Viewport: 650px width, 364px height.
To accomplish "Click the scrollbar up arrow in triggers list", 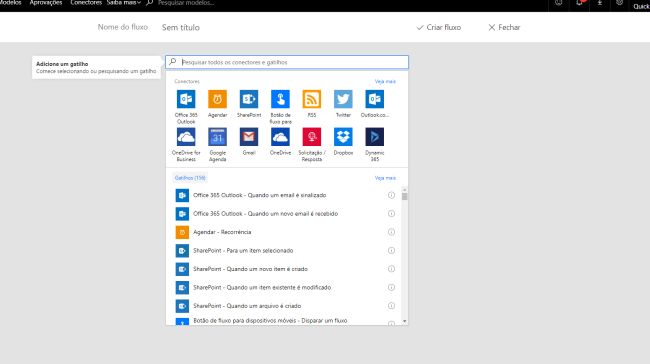I will point(405,189).
